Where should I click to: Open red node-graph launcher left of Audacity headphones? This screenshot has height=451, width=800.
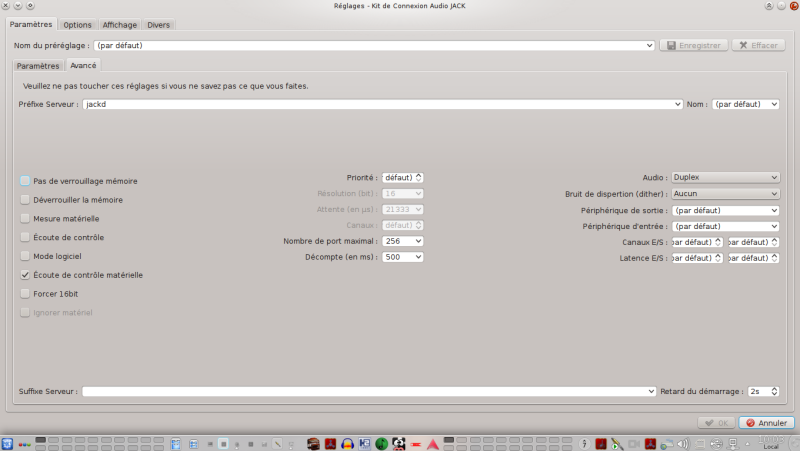(x=330, y=444)
